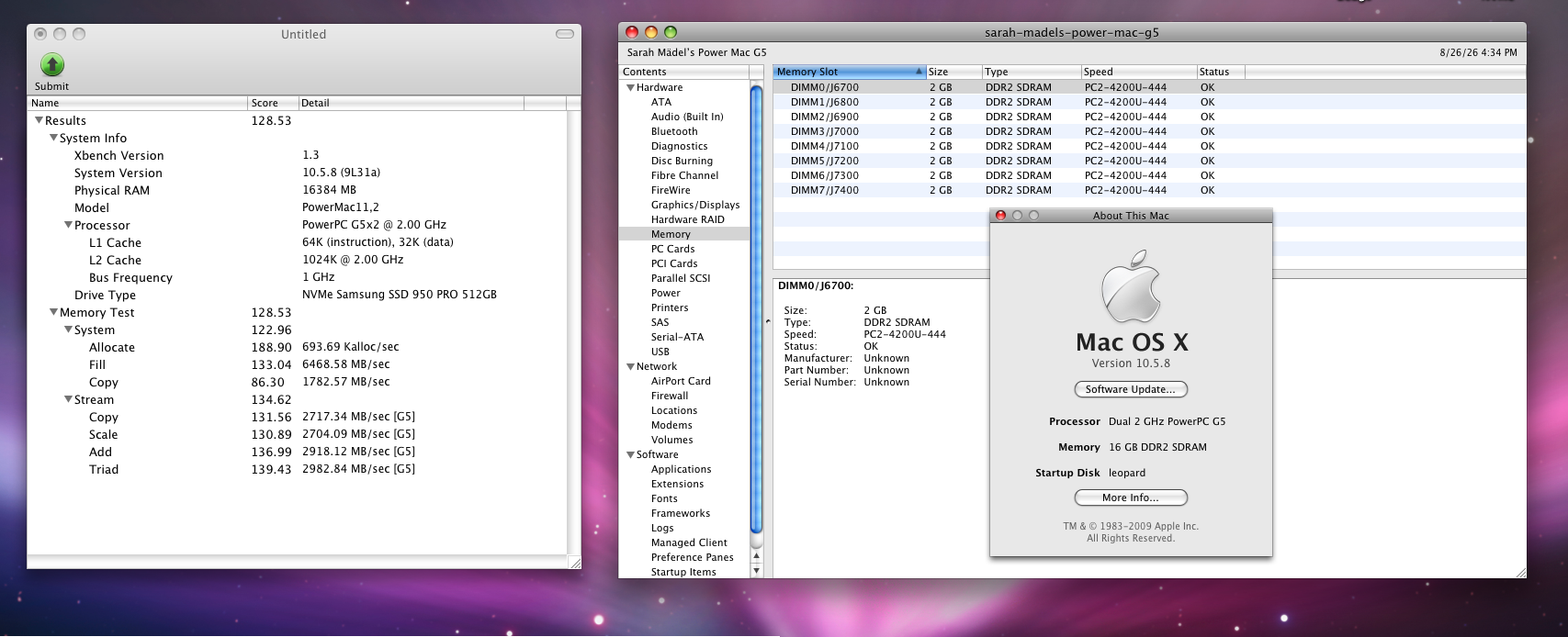The width and height of the screenshot is (1568, 637).
Task: Click the Name column header in Xbench
Action: (137, 103)
